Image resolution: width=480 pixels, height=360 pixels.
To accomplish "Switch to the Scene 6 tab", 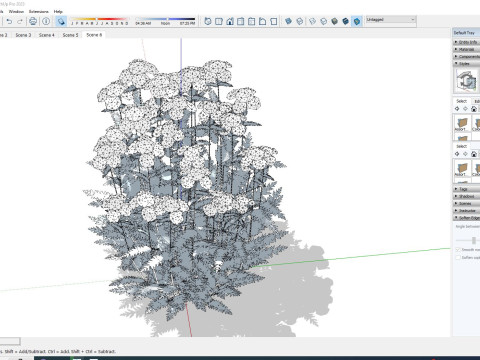I will (x=94, y=35).
